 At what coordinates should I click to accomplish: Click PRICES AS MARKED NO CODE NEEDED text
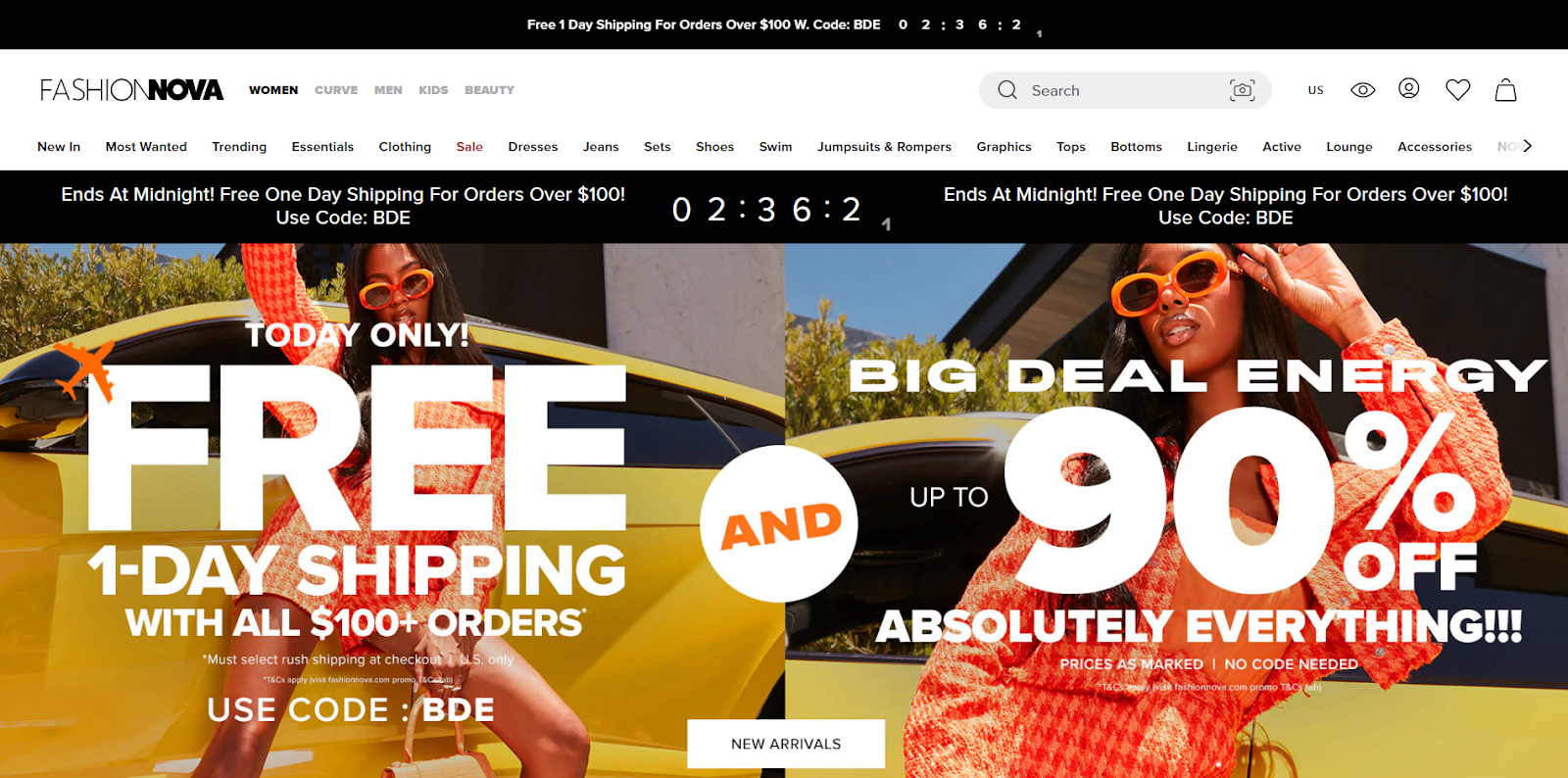pyautogui.click(x=1209, y=664)
